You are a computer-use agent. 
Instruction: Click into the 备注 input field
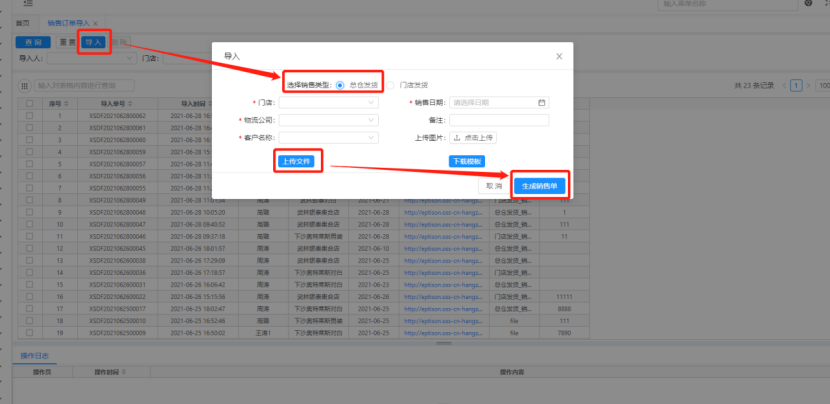coord(498,120)
